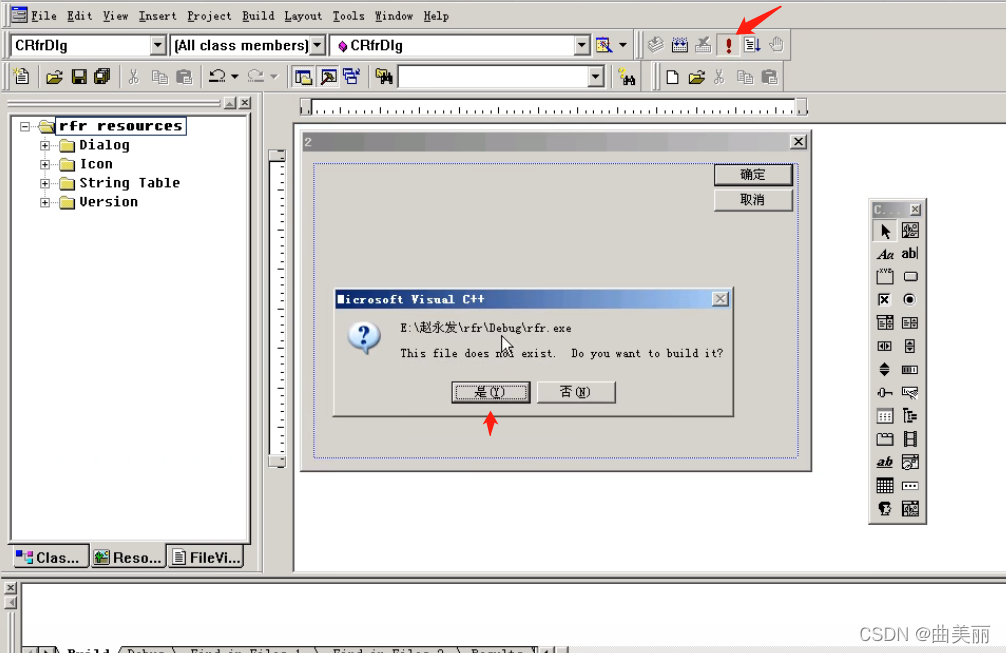This screenshot has width=1006, height=653.
Task: Select the Check Box control tool
Action: tap(885, 300)
